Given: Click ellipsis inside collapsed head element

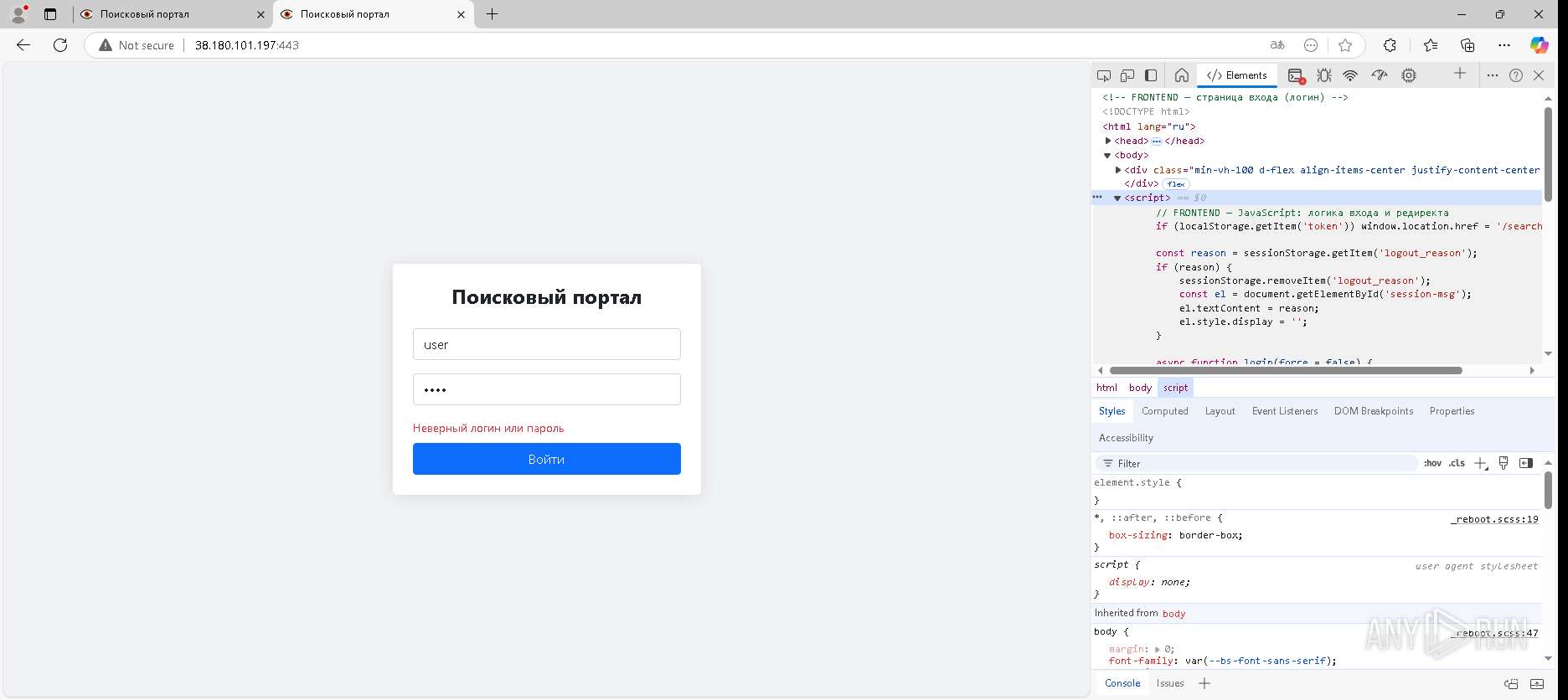Looking at the screenshot, I should (x=1157, y=142).
